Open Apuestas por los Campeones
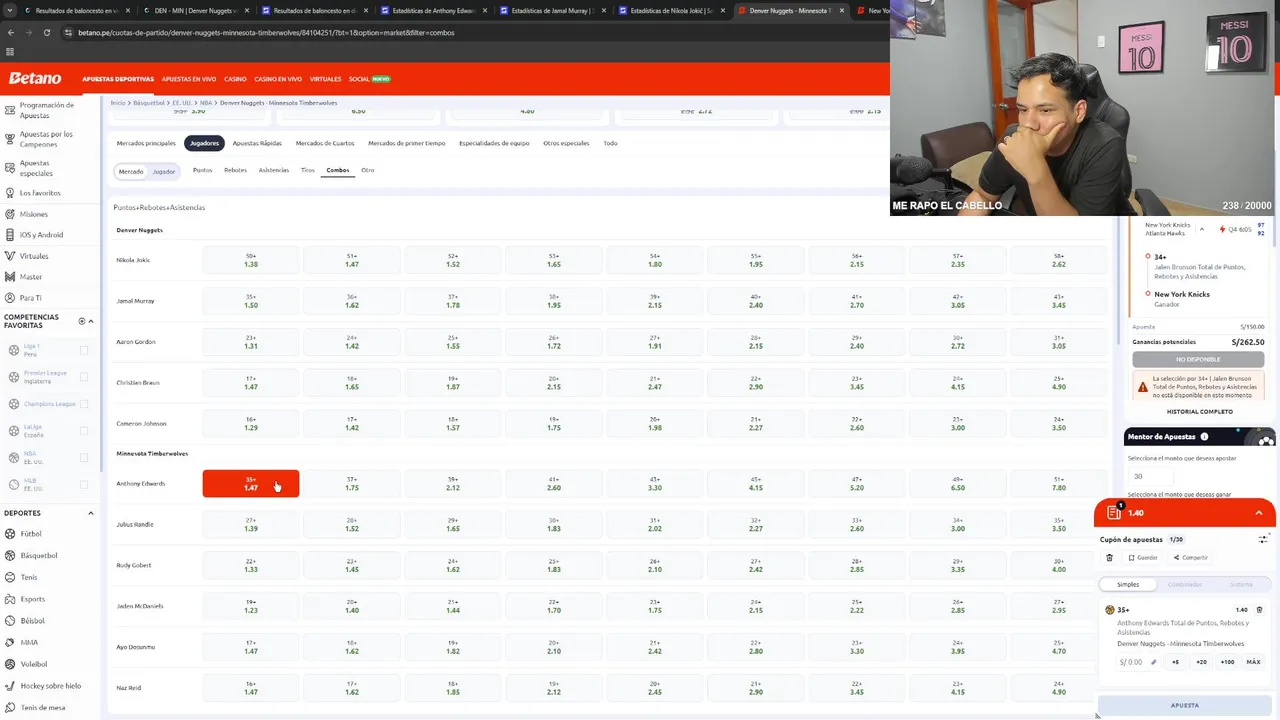The image size is (1280, 720). (46, 139)
